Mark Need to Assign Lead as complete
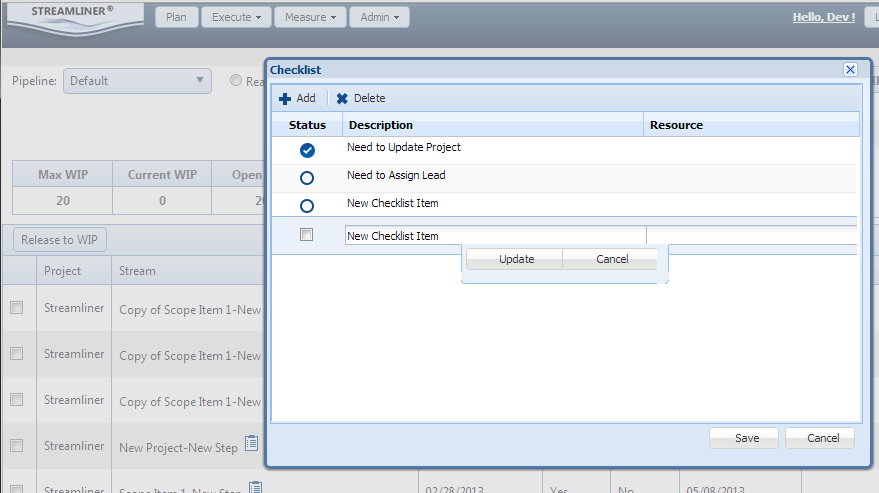 point(307,178)
